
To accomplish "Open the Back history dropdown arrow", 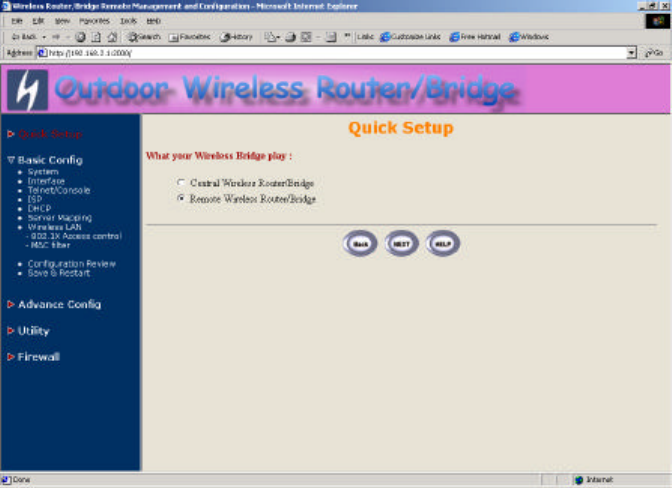I will point(44,37).
